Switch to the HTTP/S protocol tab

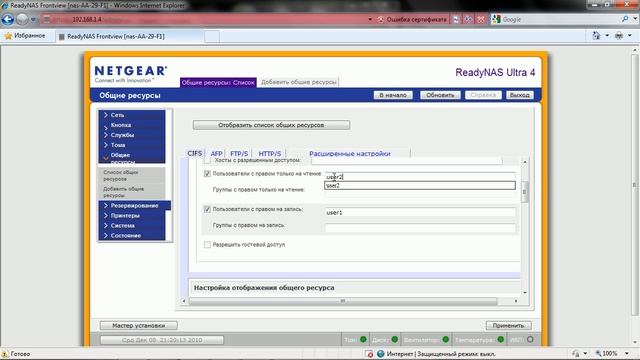(x=270, y=154)
